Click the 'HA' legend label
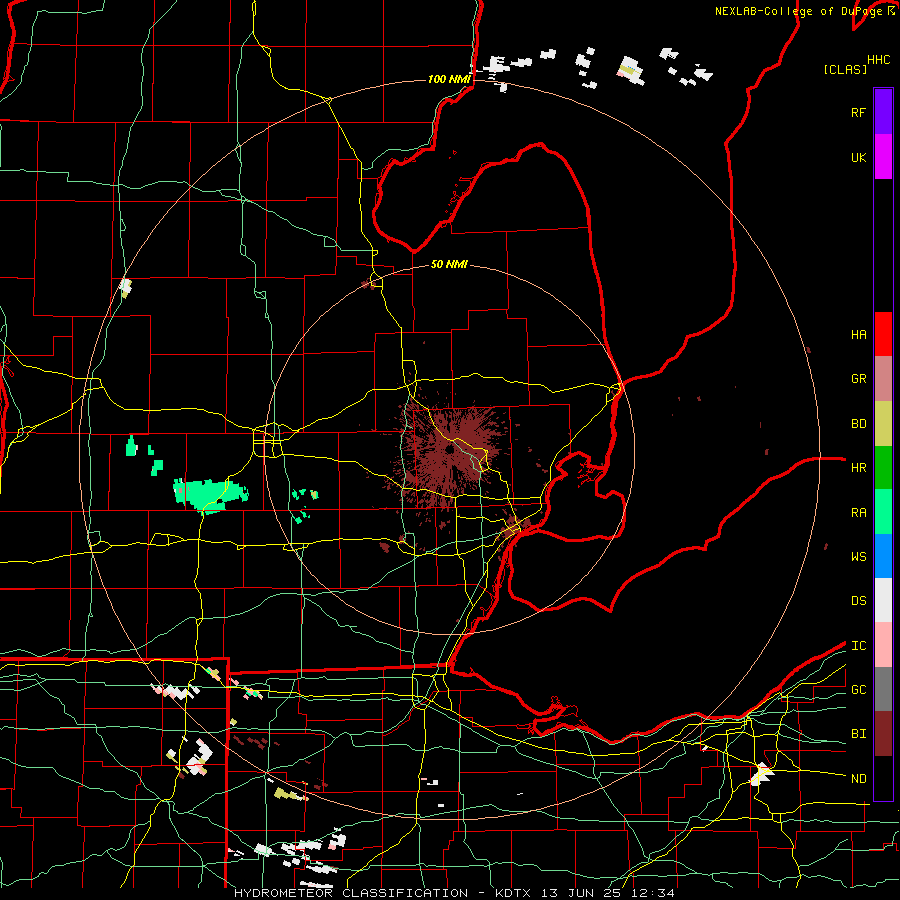900x900 pixels. point(858,334)
